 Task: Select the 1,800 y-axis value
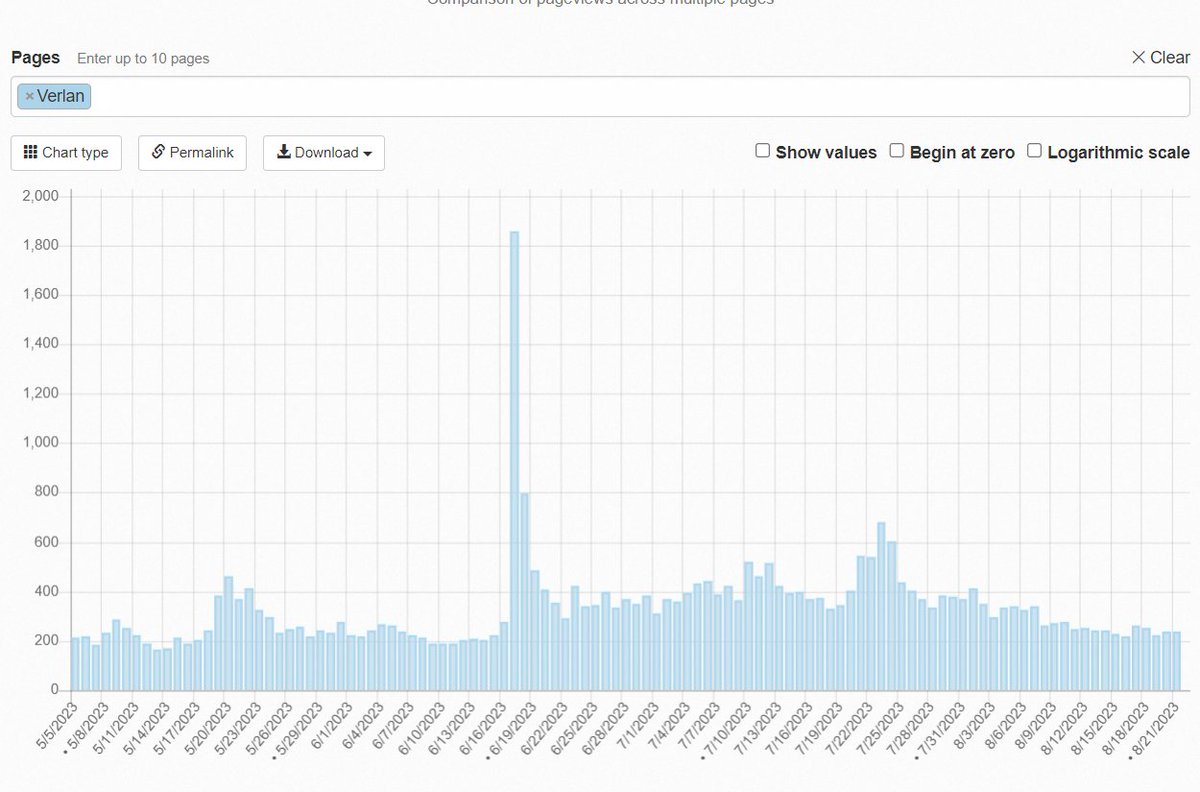coord(42,246)
